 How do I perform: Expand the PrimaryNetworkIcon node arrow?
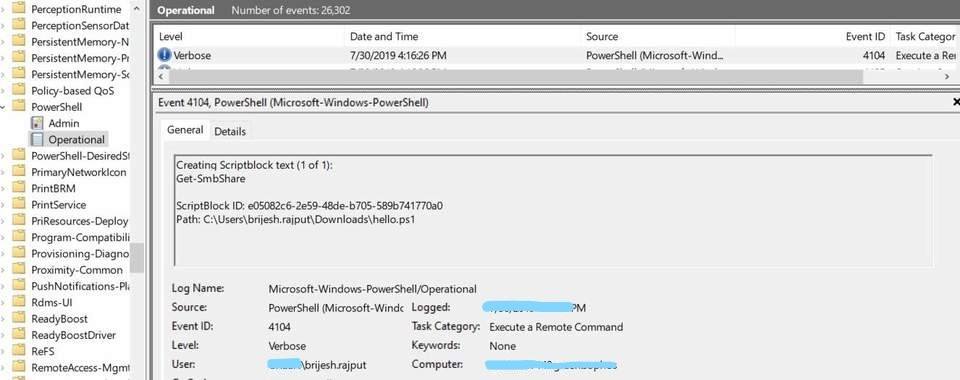[4, 172]
